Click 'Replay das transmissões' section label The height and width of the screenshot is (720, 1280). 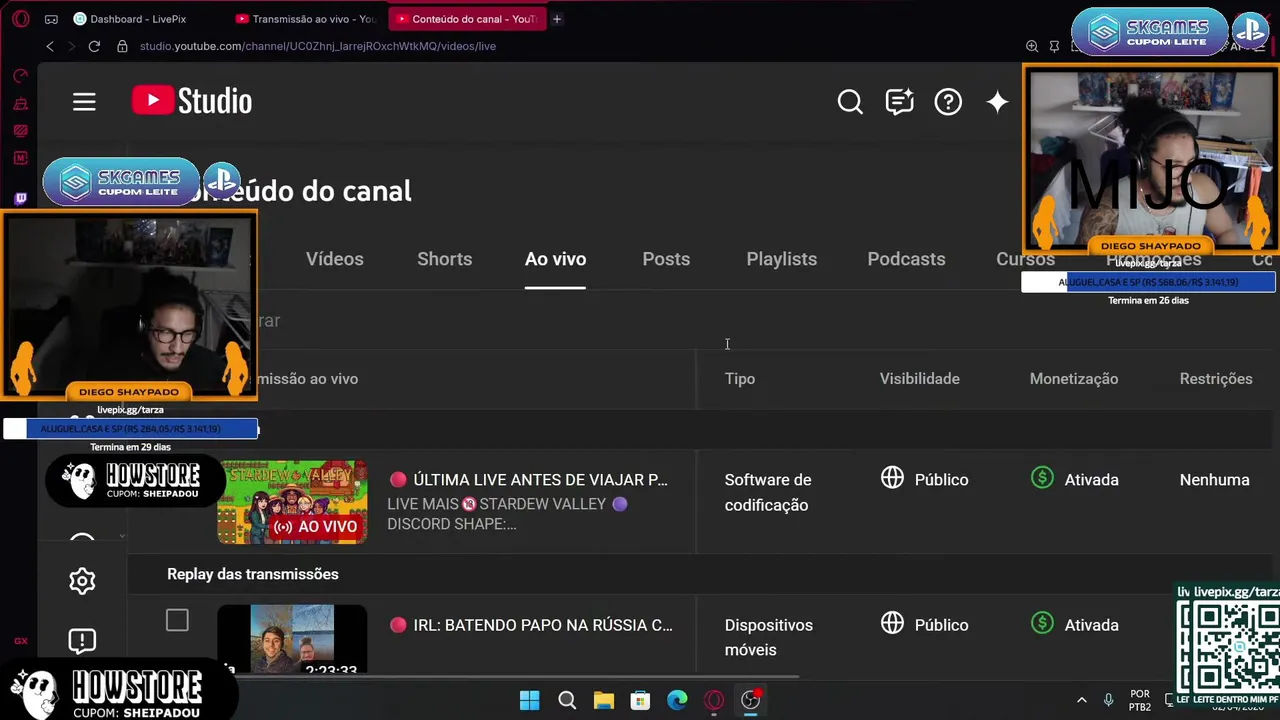pyautogui.click(x=253, y=574)
